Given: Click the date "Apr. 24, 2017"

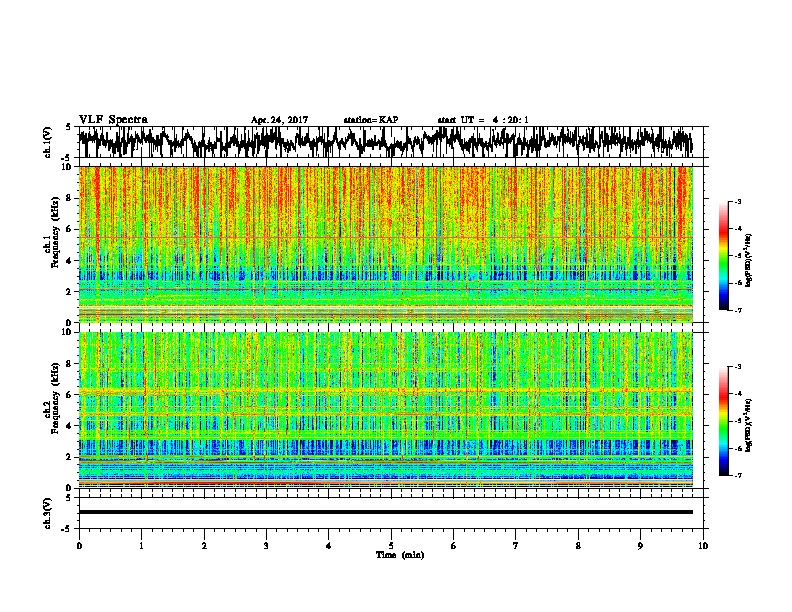Looking at the screenshot, I should tap(279, 120).
